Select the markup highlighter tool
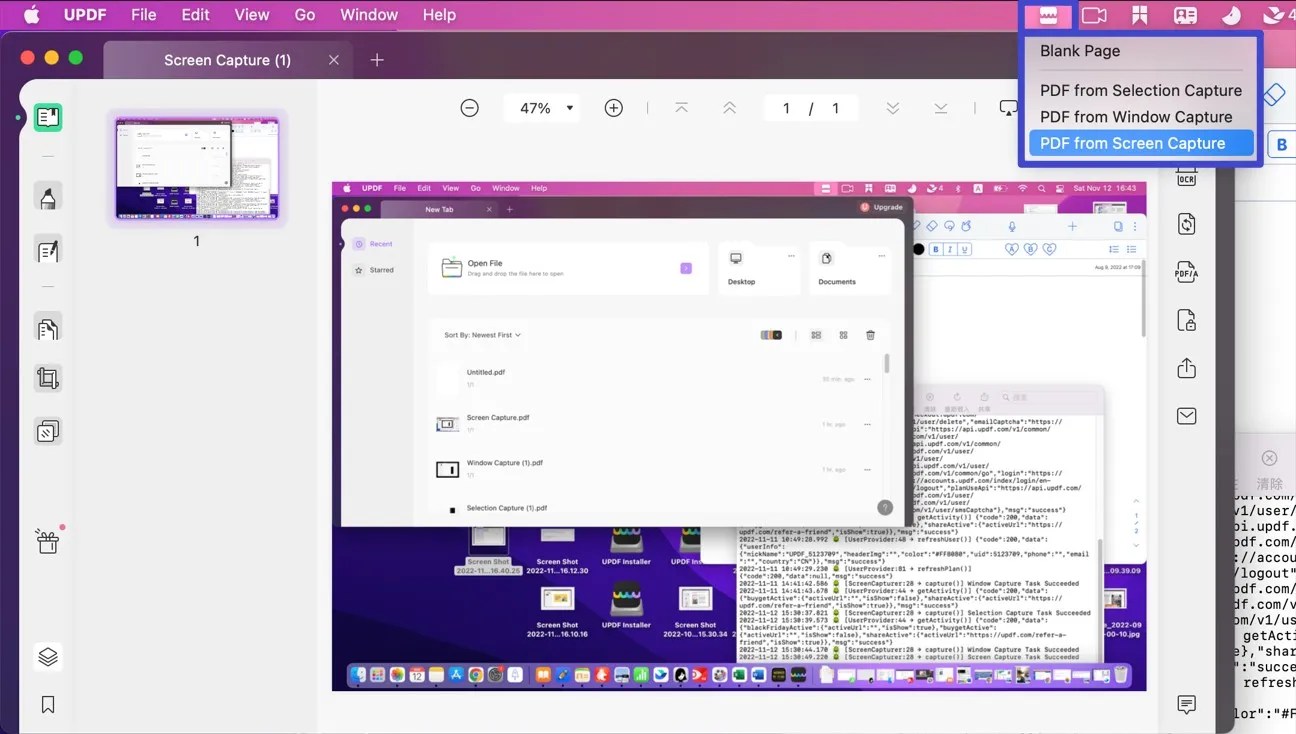The width and height of the screenshot is (1296, 734). (48, 197)
